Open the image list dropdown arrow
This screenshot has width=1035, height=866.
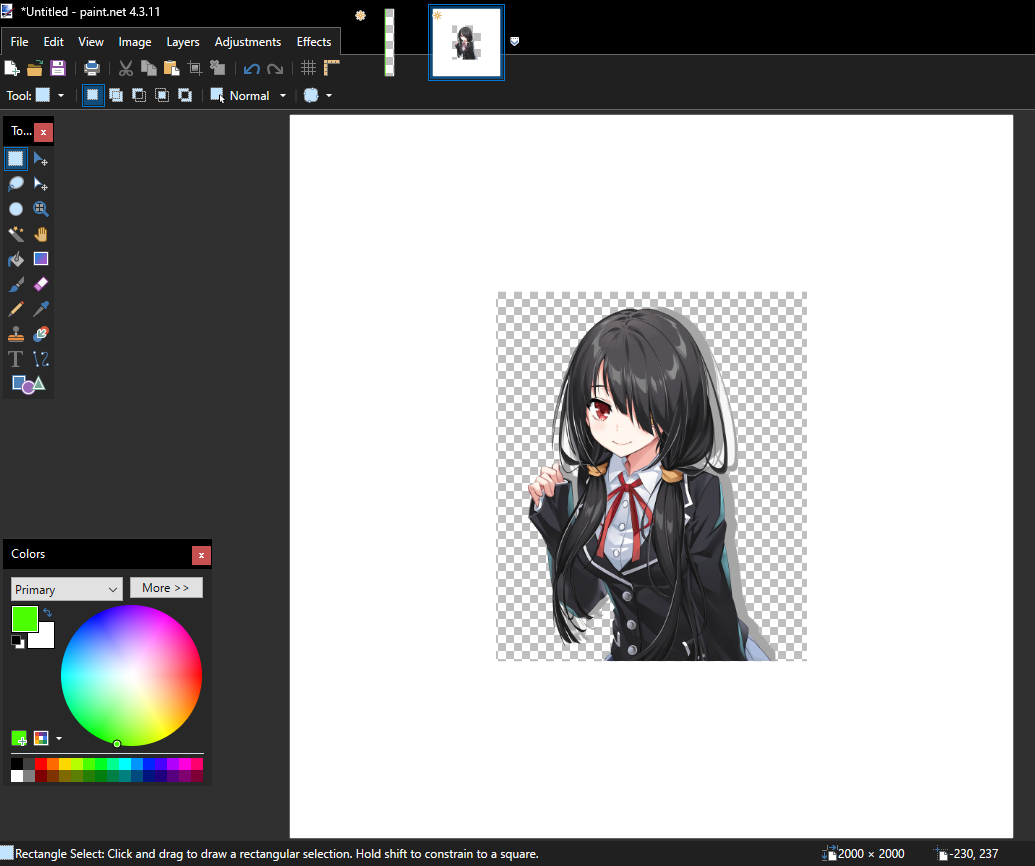tap(515, 42)
